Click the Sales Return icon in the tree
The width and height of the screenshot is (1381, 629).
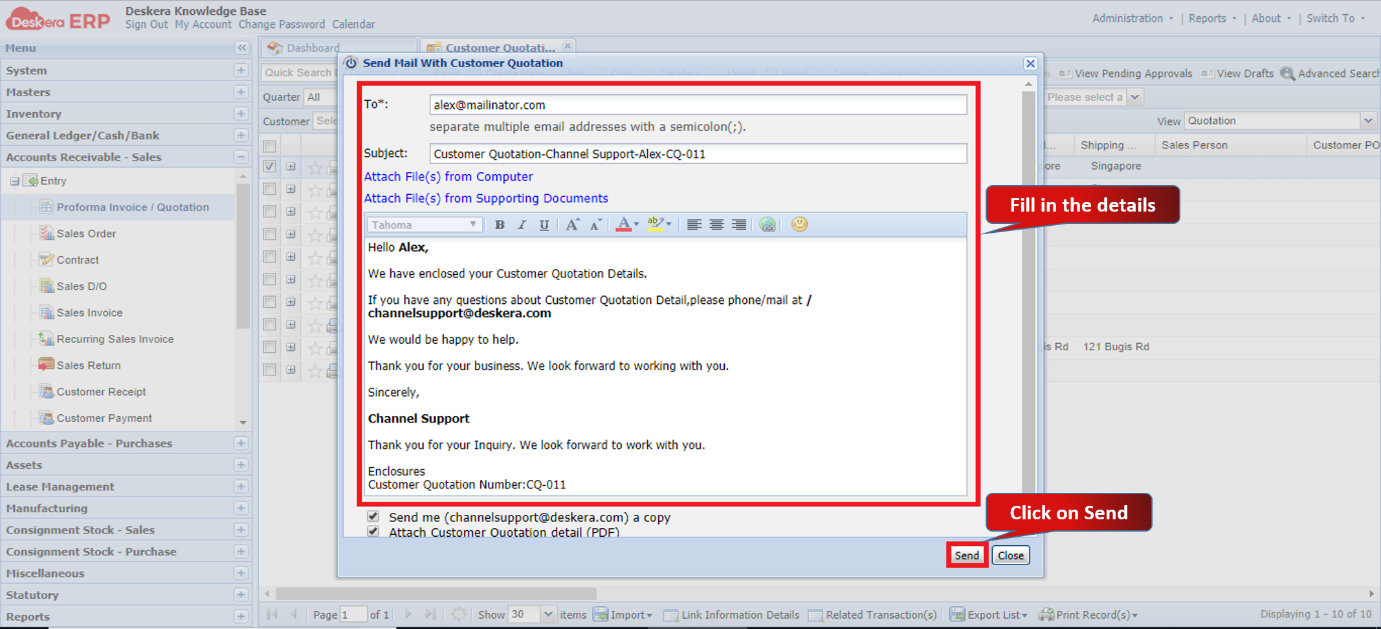[x=47, y=365]
